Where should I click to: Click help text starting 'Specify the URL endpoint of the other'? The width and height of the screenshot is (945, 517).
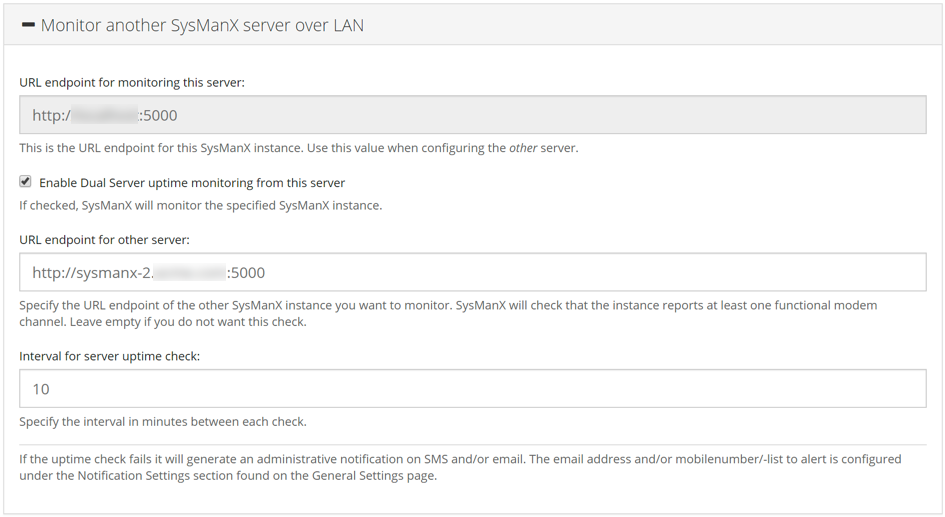tap(448, 313)
